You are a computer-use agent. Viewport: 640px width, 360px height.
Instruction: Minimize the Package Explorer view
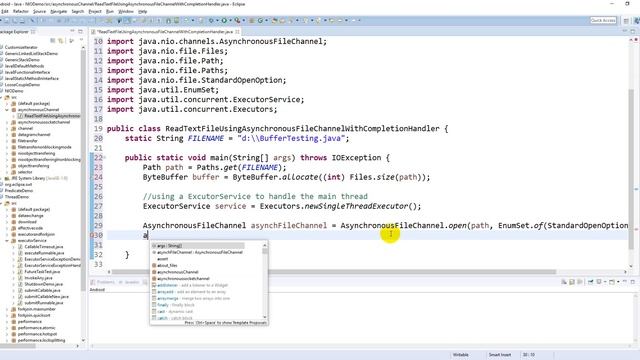[73, 31]
